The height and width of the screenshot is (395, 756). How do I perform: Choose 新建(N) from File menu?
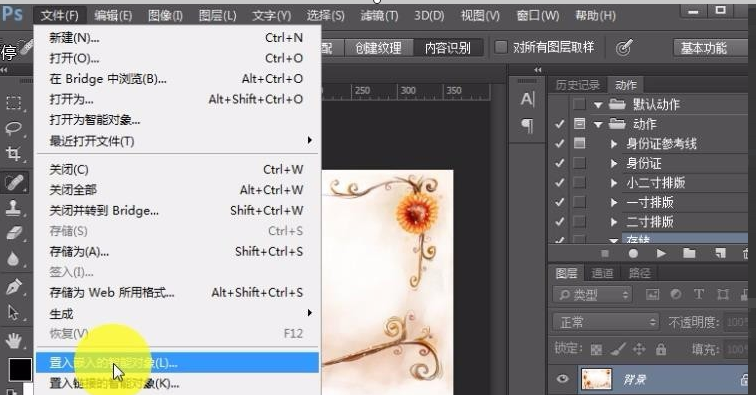tap(177, 38)
